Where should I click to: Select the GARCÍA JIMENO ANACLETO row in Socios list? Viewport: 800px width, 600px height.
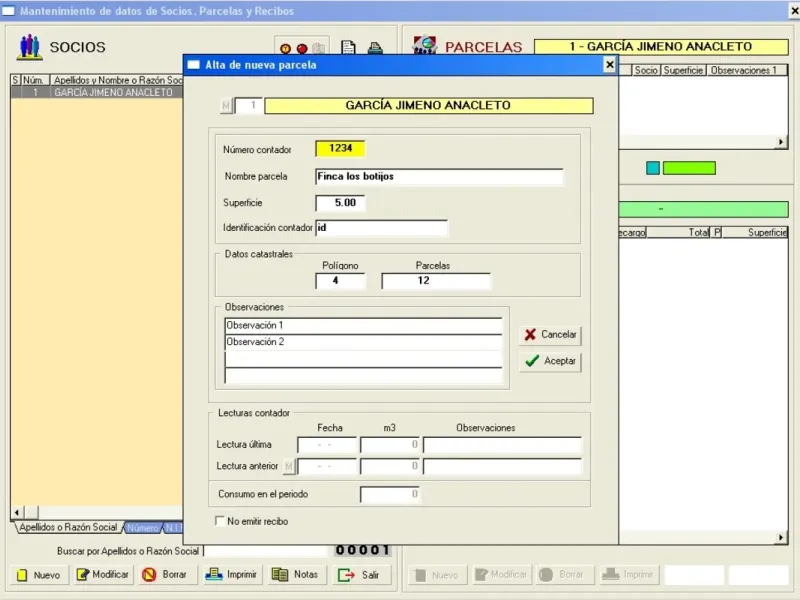[97, 92]
